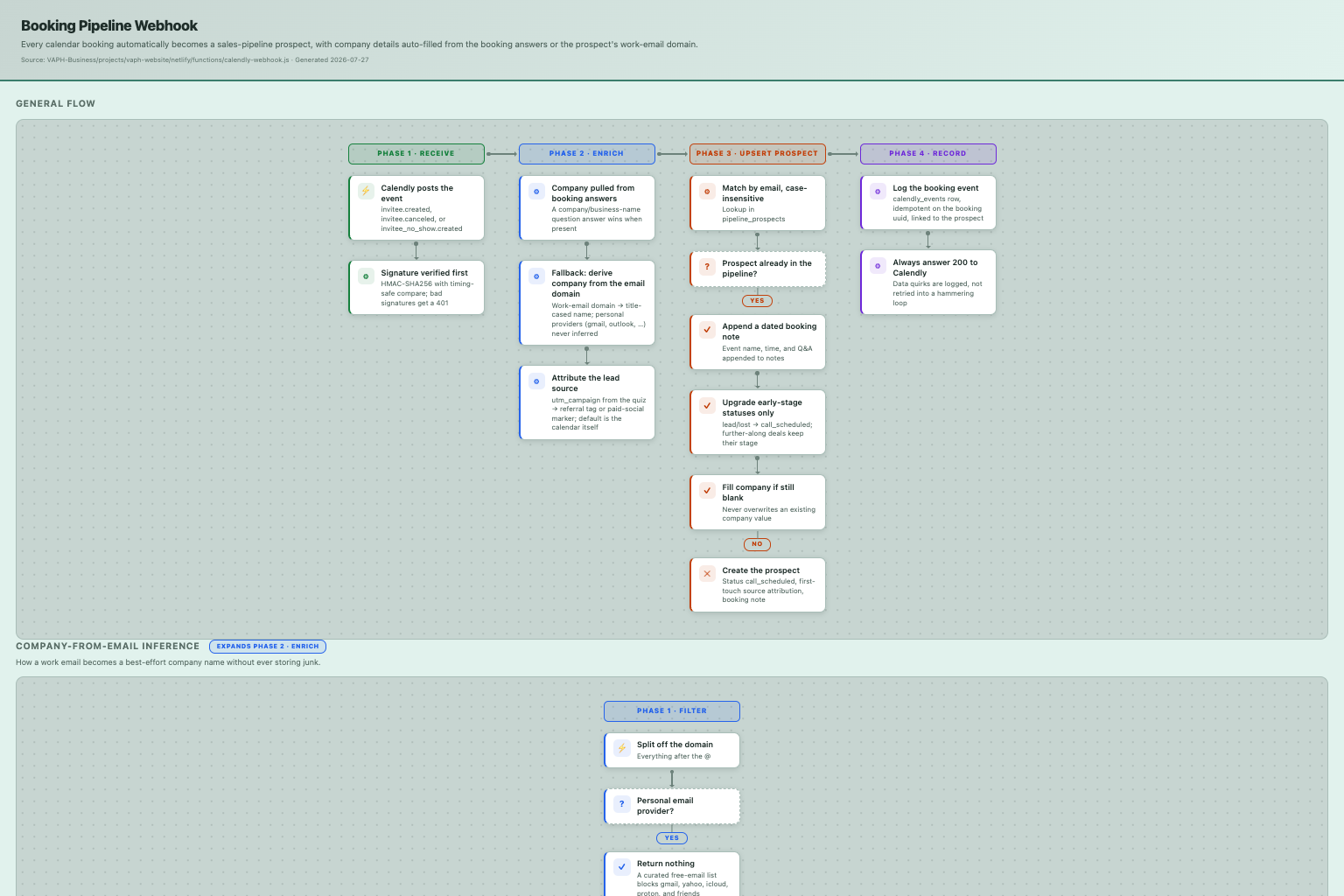The width and height of the screenshot is (1344, 896).
Task: Click the gear icon on Log the booking event
Action: (x=878, y=191)
